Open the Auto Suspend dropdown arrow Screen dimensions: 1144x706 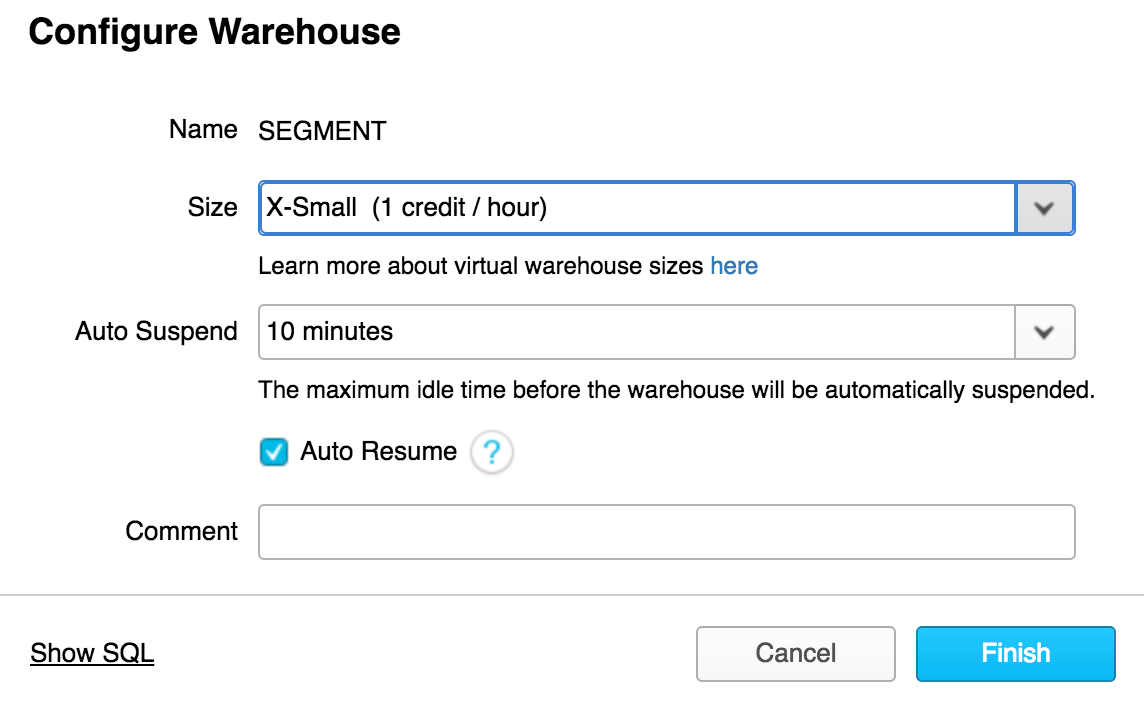pyautogui.click(x=1045, y=332)
